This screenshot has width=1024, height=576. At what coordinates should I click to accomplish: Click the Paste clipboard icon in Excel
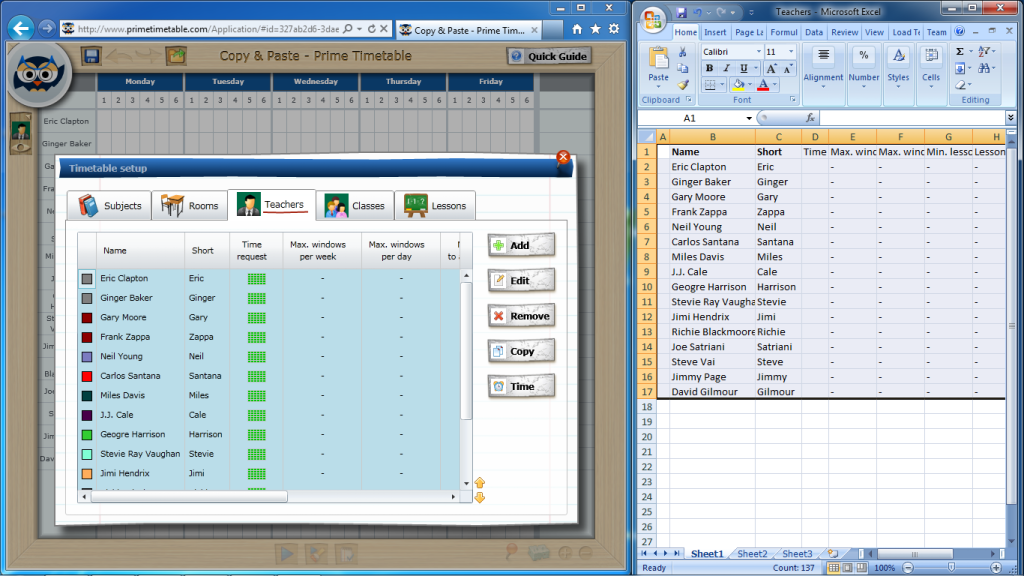[x=658, y=59]
